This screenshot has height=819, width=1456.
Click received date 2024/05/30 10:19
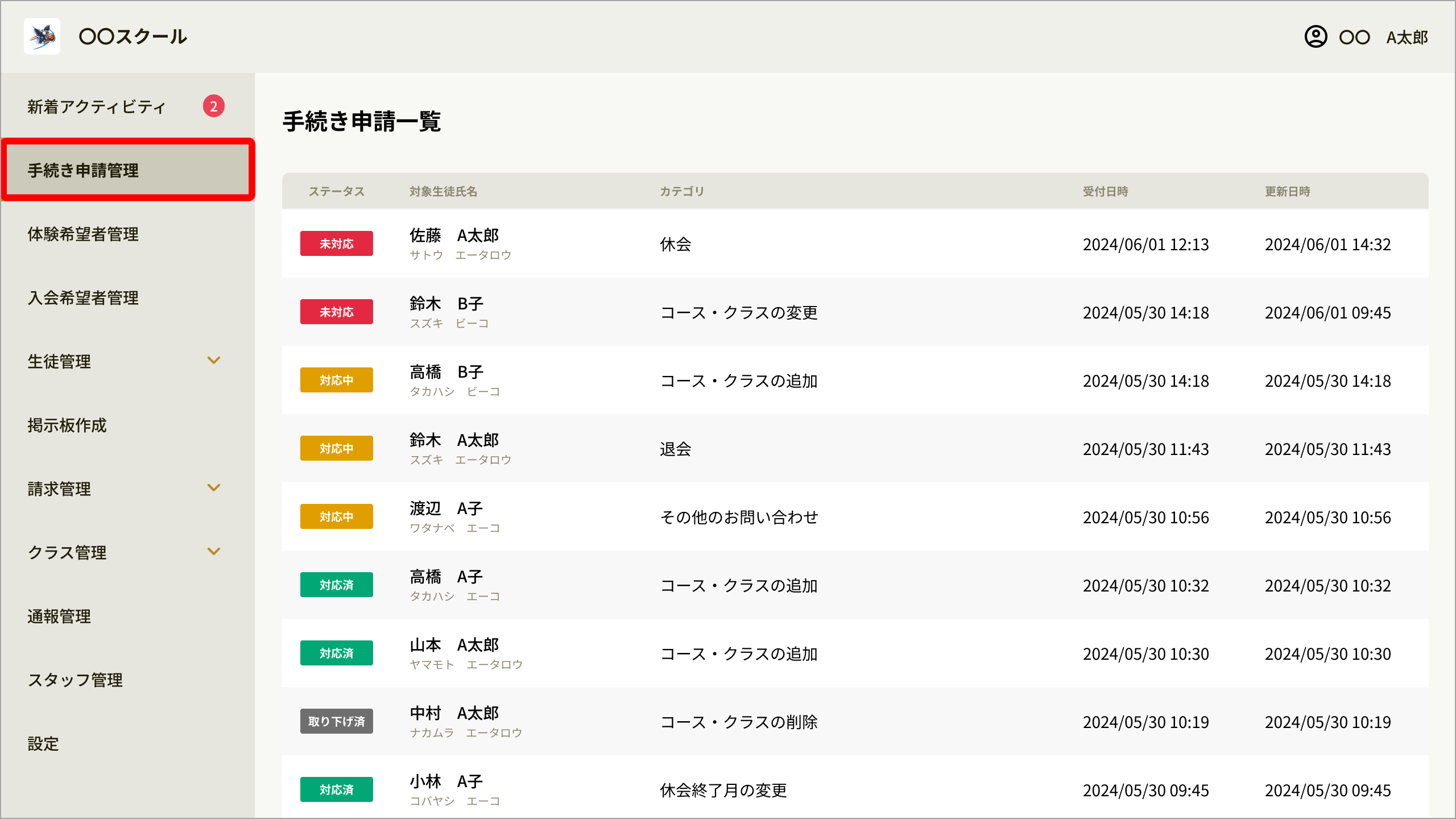(x=1146, y=722)
